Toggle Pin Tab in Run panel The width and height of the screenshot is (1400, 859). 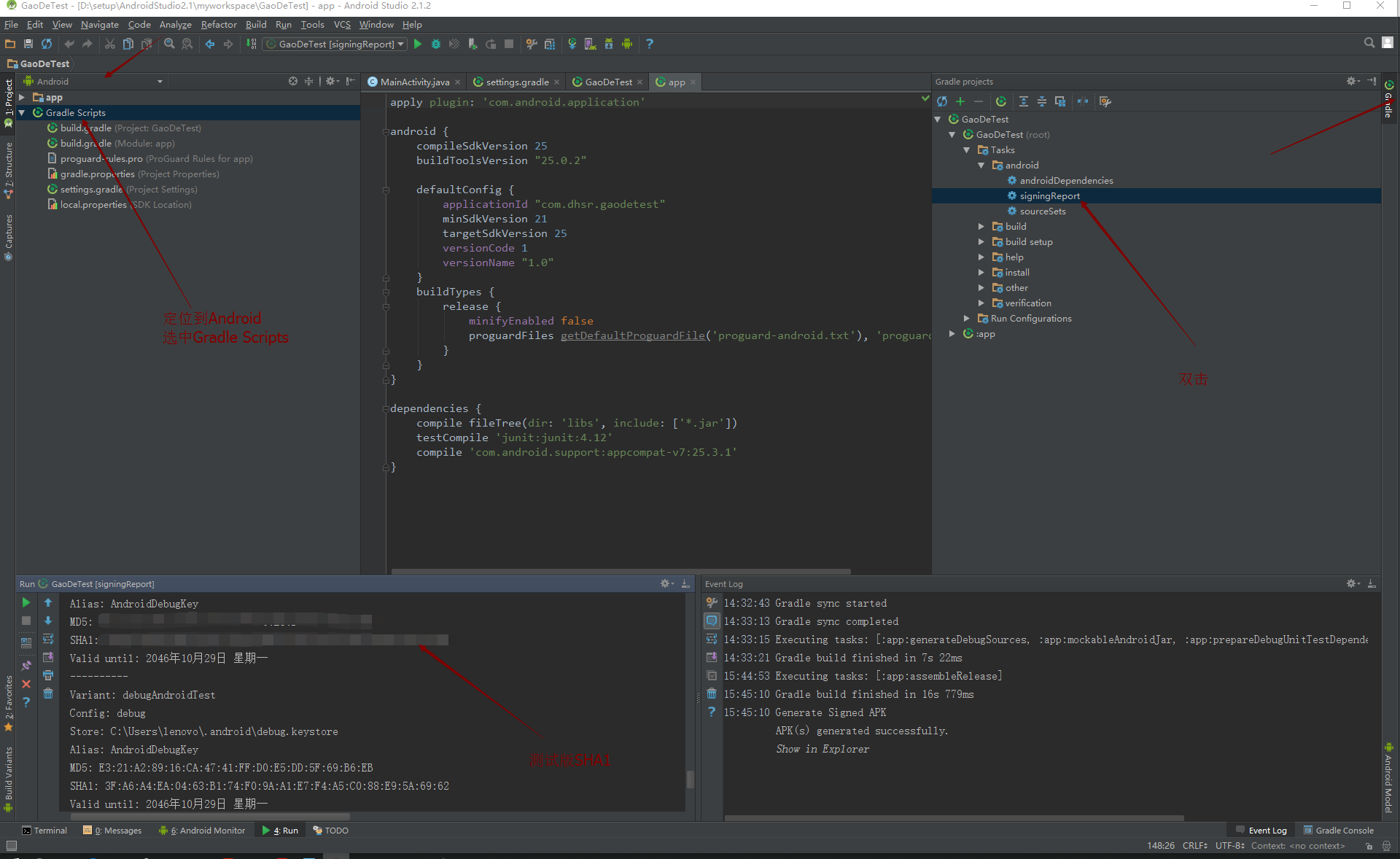click(26, 666)
